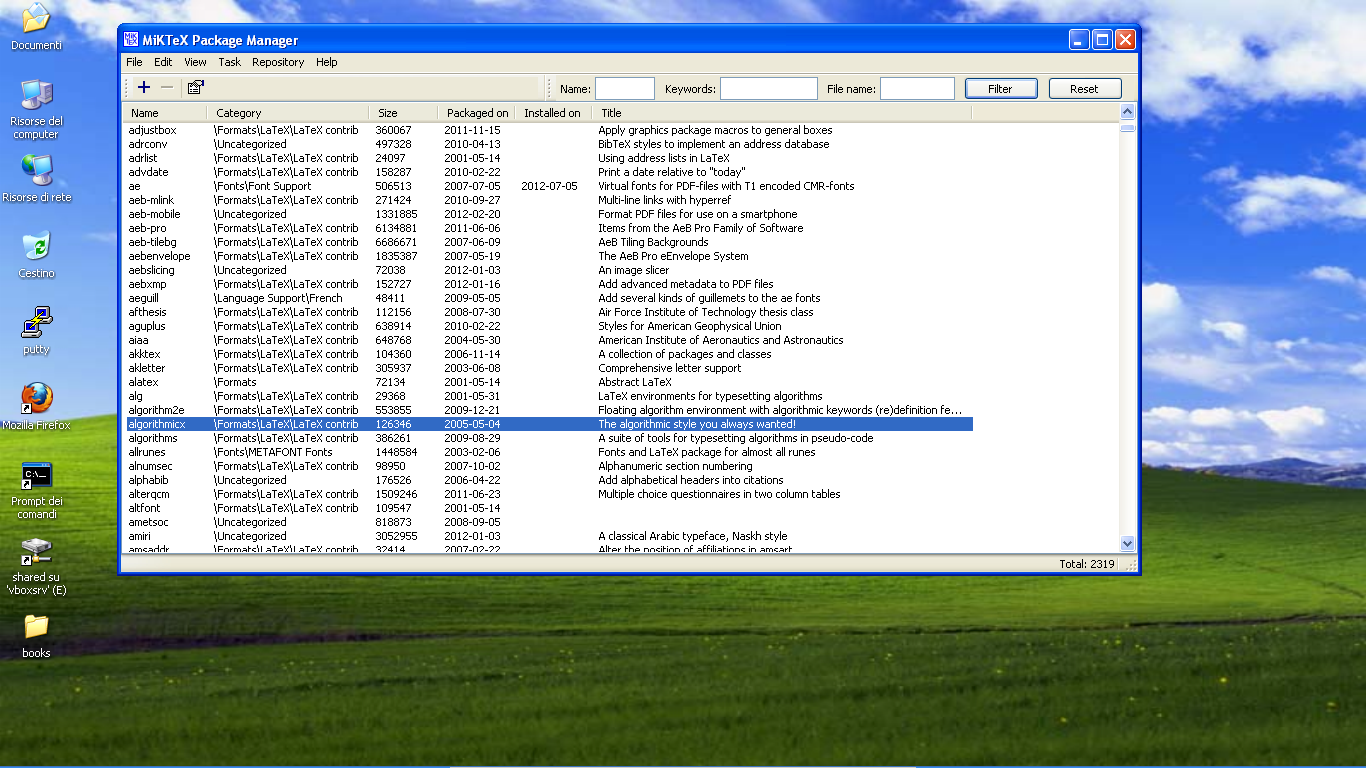Select the aeb-mlink package row
The height and width of the screenshot is (768, 1366).
548,200
